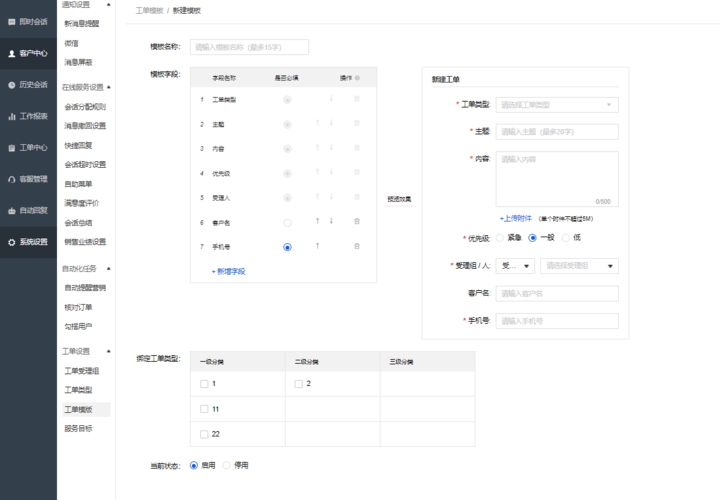
Task: Open 工单类型 settings in the menu
Action: (78, 390)
